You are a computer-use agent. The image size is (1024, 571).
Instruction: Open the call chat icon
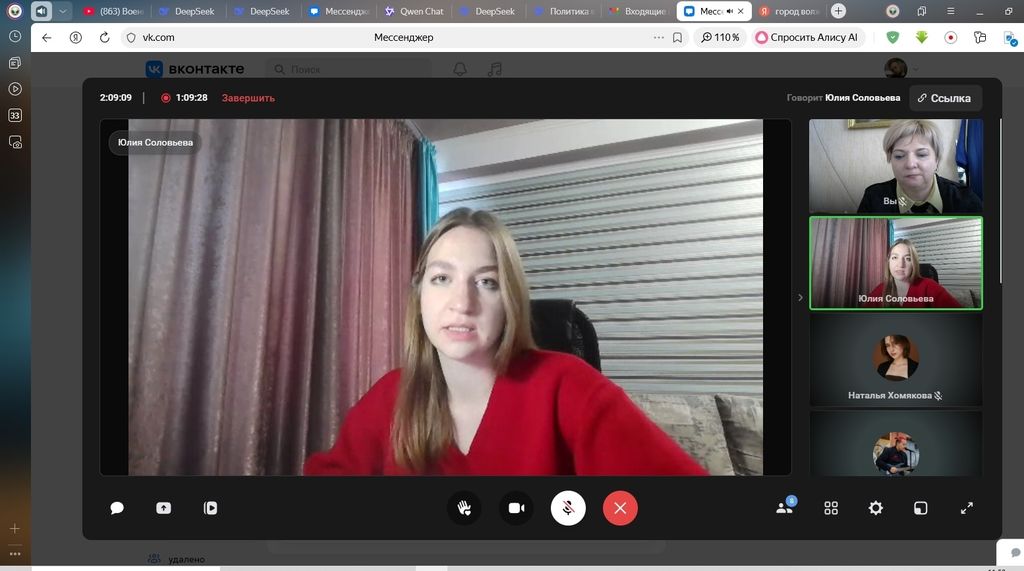pos(117,508)
